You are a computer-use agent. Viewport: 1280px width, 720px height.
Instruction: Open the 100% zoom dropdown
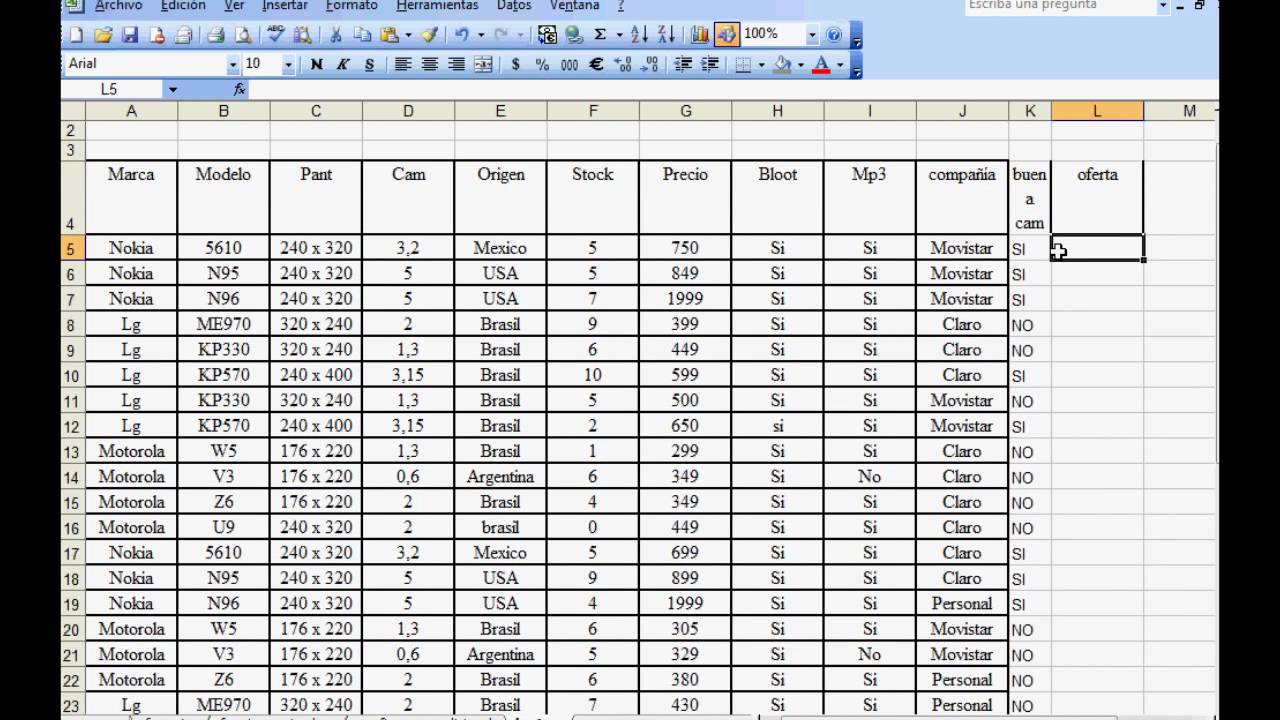pos(812,35)
